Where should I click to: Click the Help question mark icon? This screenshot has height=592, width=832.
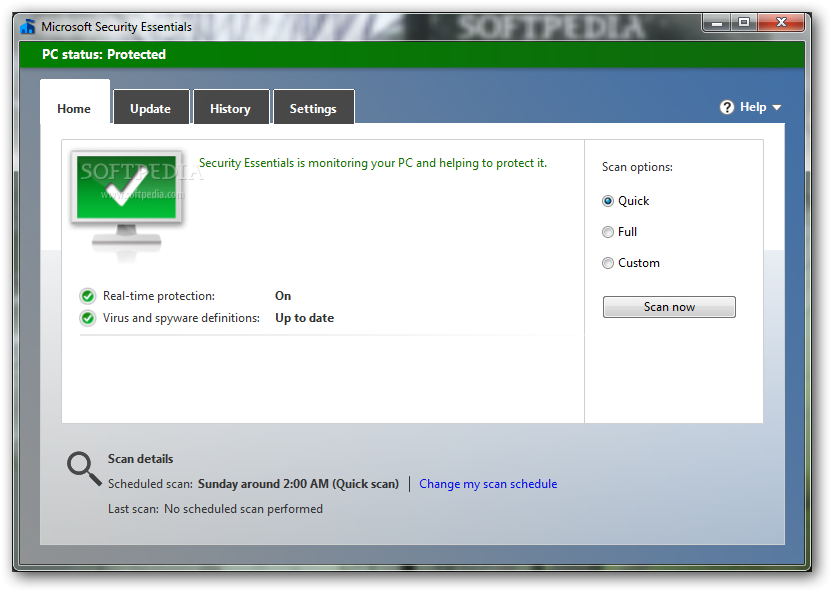(x=726, y=106)
